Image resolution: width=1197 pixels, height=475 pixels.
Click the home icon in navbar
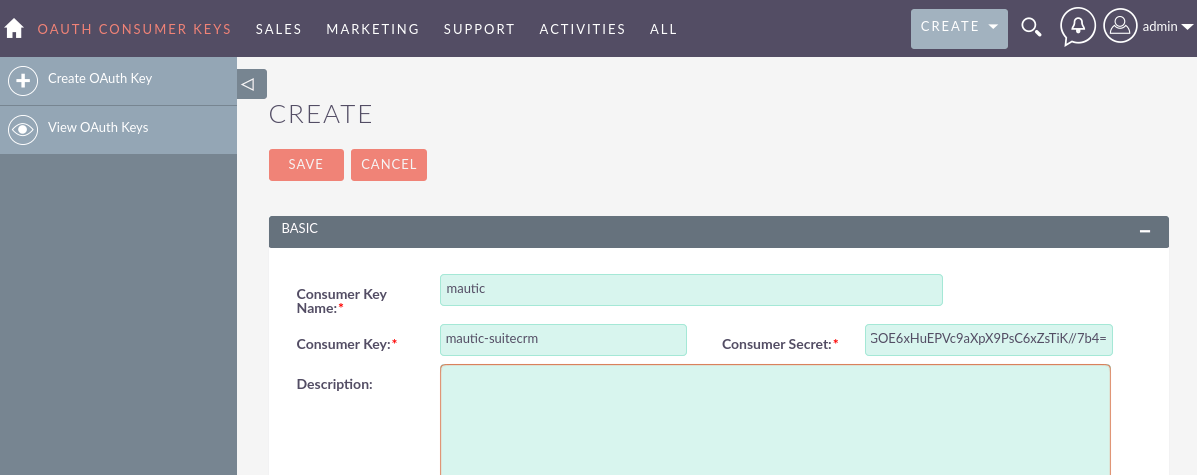(x=14, y=29)
